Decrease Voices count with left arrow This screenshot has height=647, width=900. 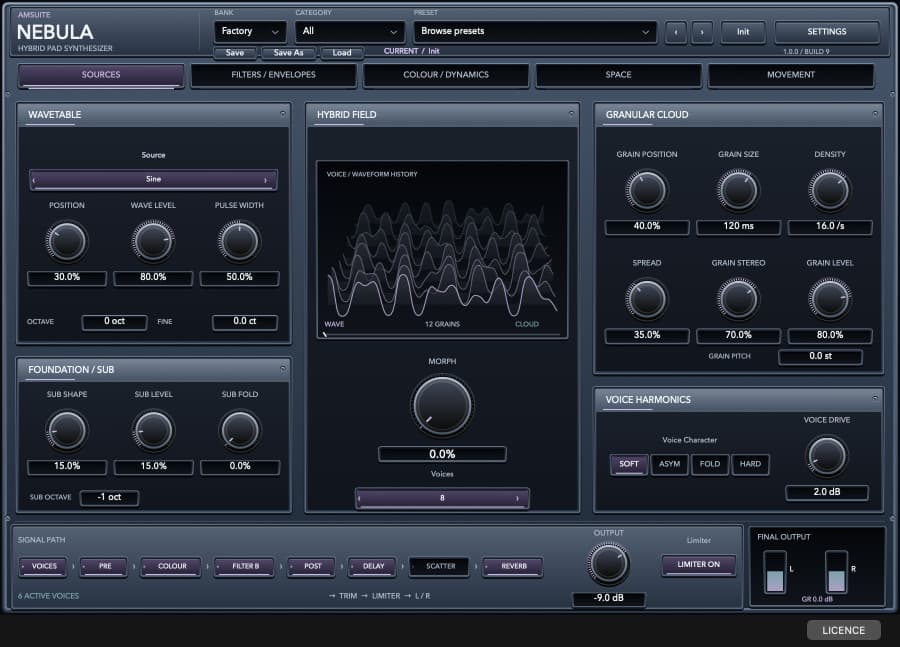click(360, 498)
